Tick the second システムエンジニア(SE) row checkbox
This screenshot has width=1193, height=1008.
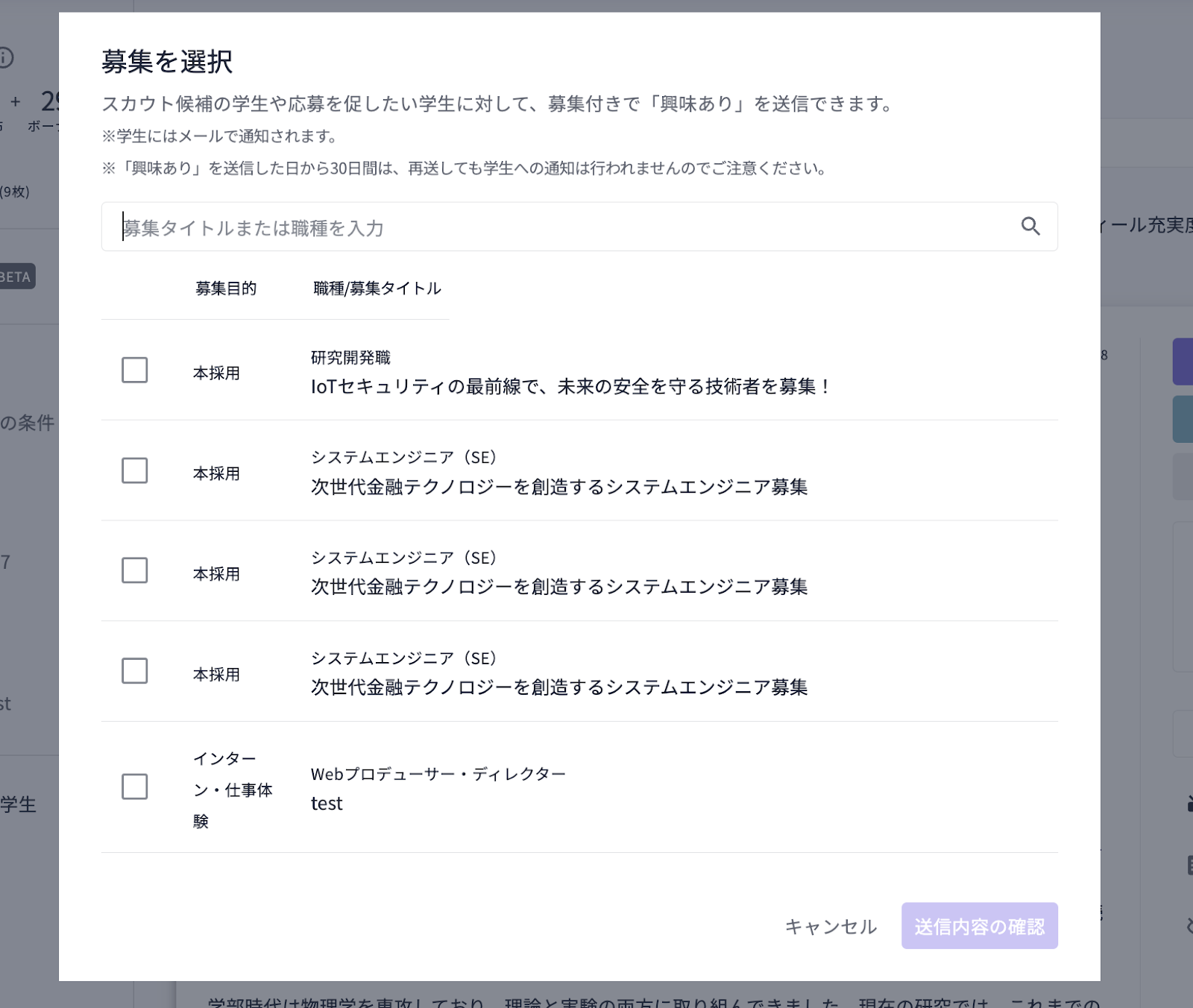click(135, 570)
